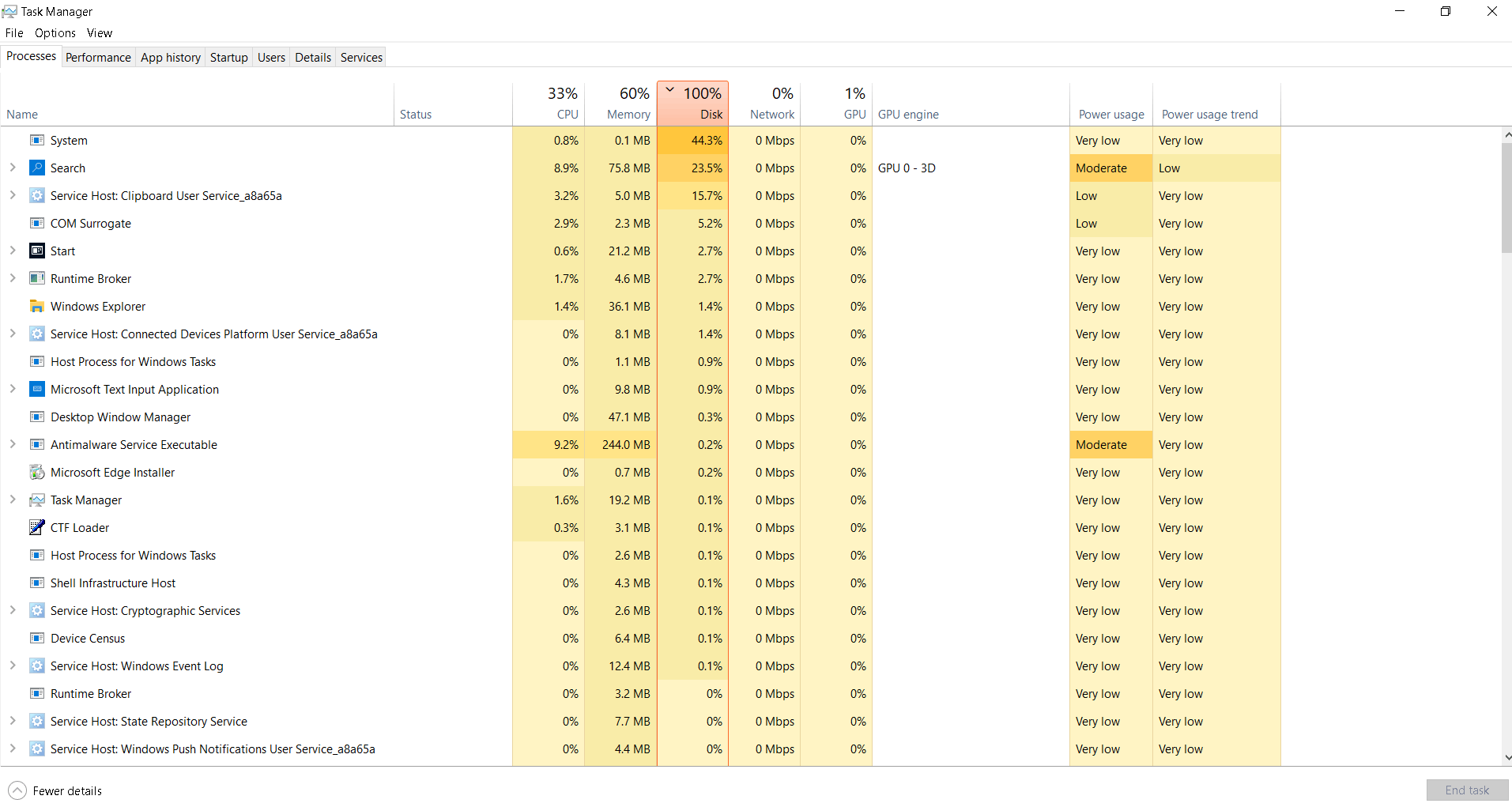1512x807 pixels.
Task: Switch to the Performance tab
Action: click(x=98, y=57)
